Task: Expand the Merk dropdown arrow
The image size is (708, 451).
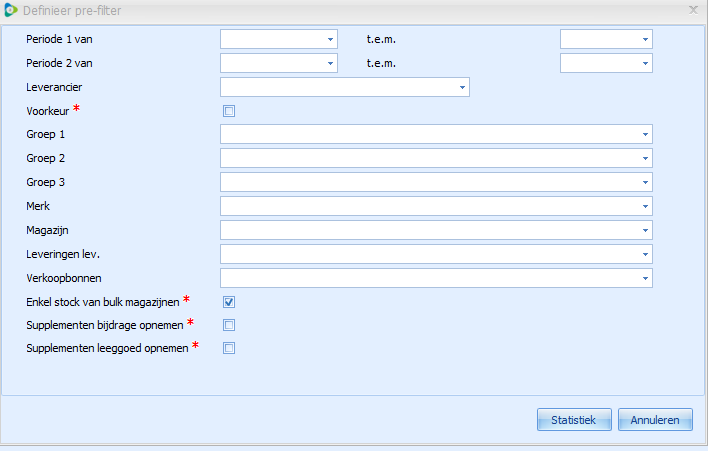Action: [x=645, y=206]
